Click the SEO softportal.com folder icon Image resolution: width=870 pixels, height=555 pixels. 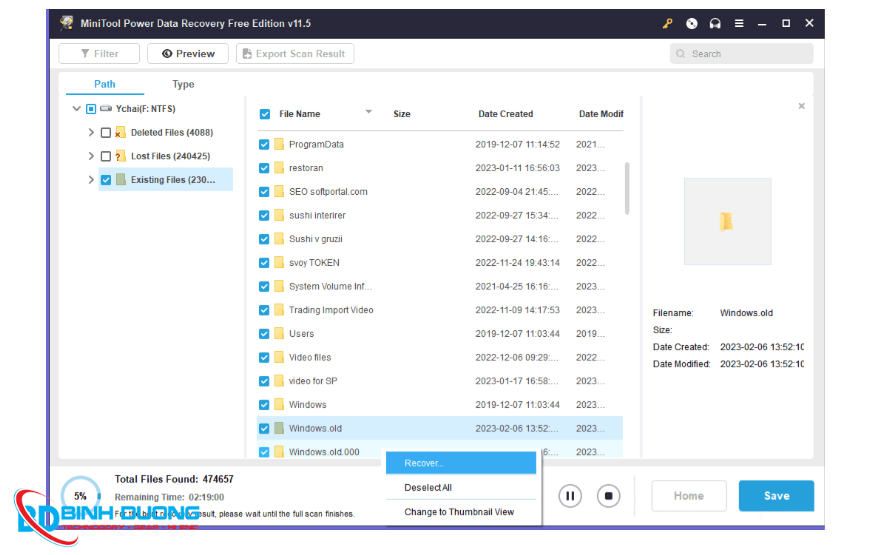click(x=279, y=191)
